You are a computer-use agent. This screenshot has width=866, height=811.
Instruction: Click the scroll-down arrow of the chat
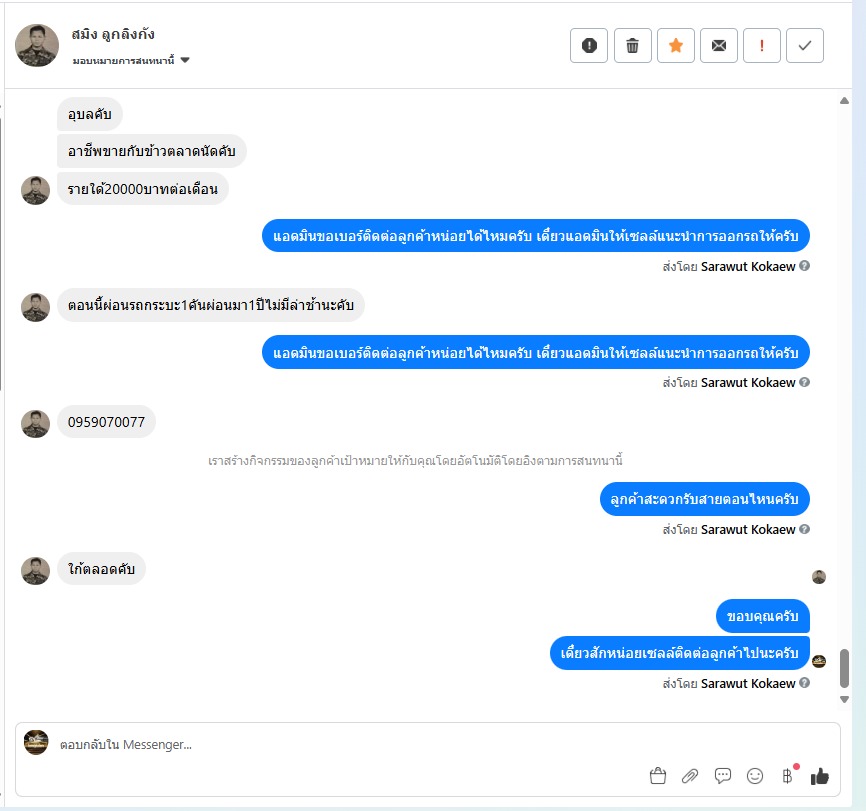click(844, 699)
